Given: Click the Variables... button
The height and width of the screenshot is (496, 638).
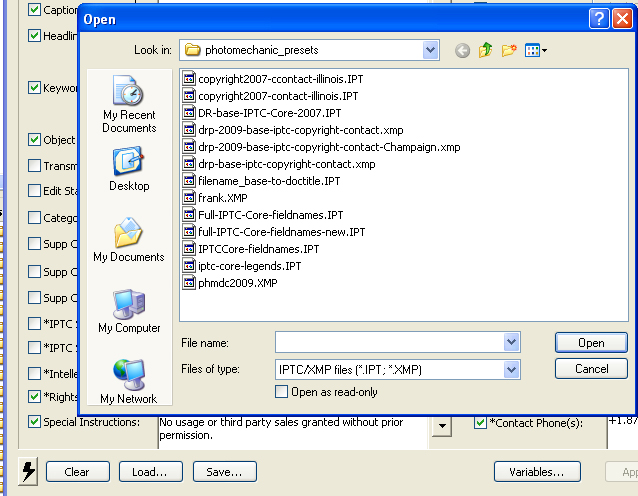Looking at the screenshot, I should coord(539,471).
